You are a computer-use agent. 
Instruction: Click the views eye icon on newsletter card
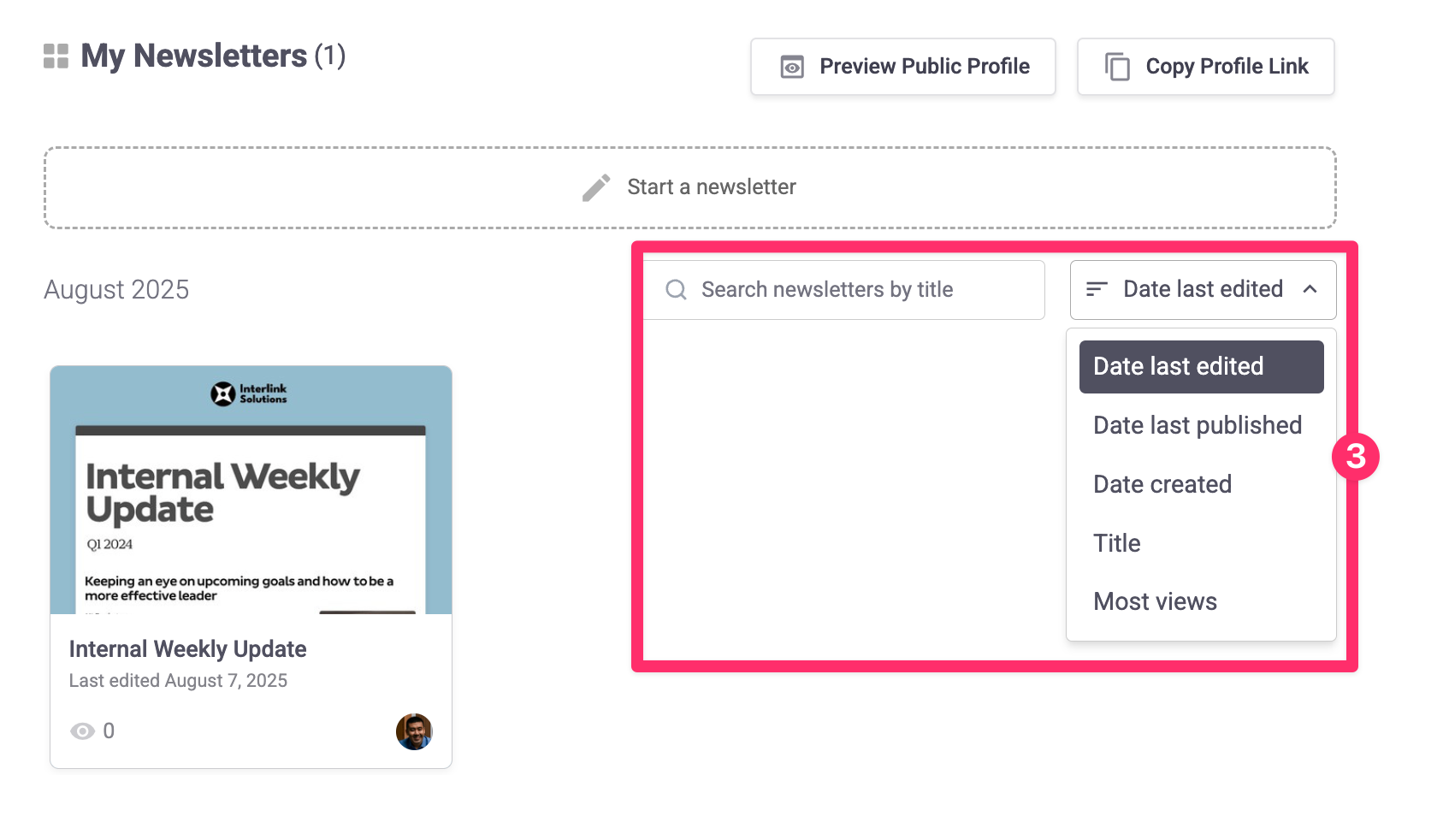point(82,731)
